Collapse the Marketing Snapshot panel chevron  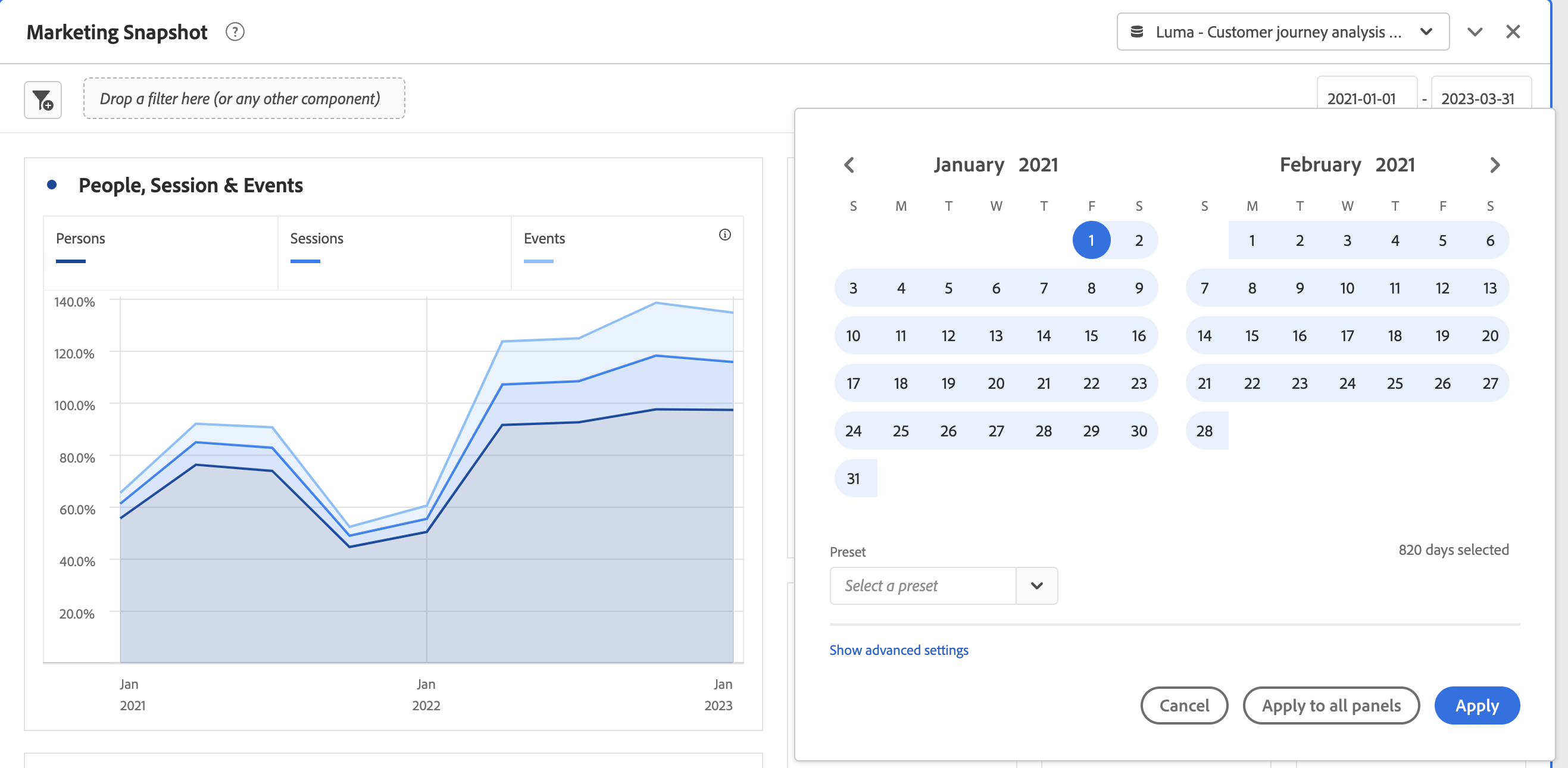pos(1475,32)
